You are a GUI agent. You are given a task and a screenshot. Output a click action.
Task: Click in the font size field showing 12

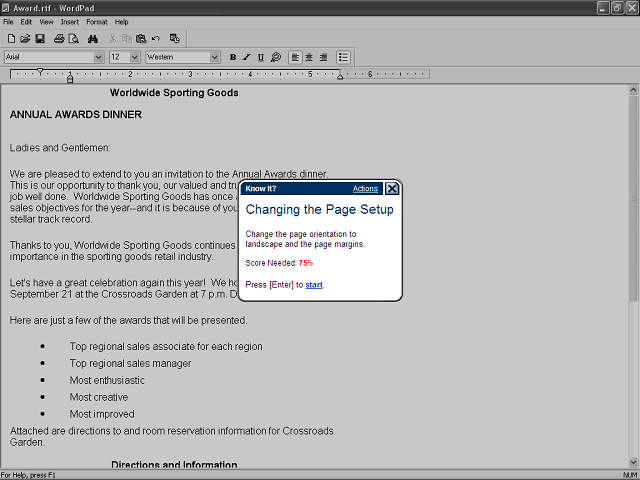pyautogui.click(x=120, y=57)
